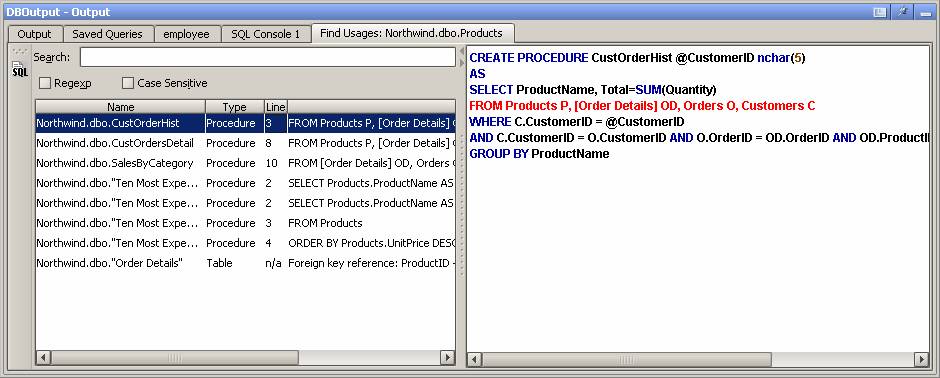This screenshot has width=940, height=378.
Task: Click the Procedure type cell for CustOrderHist
Action: point(234,123)
